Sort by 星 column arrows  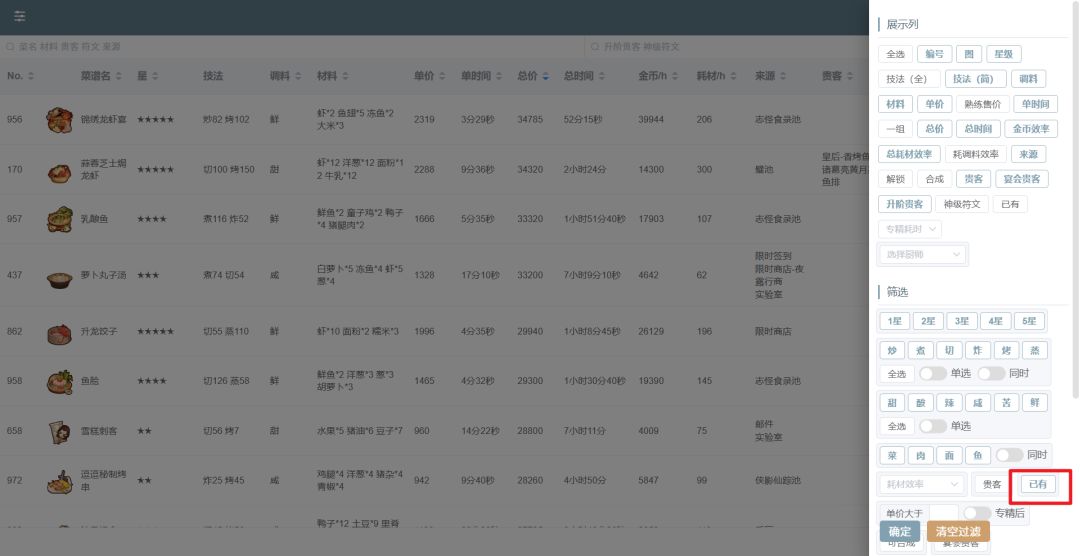tap(155, 76)
